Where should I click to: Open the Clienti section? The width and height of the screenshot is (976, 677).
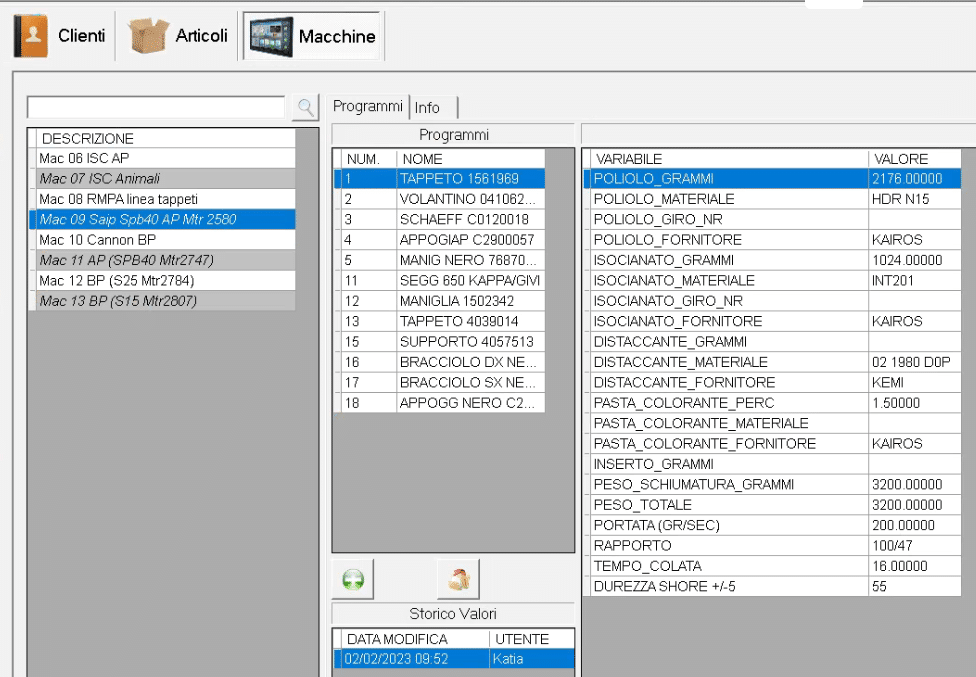60,36
